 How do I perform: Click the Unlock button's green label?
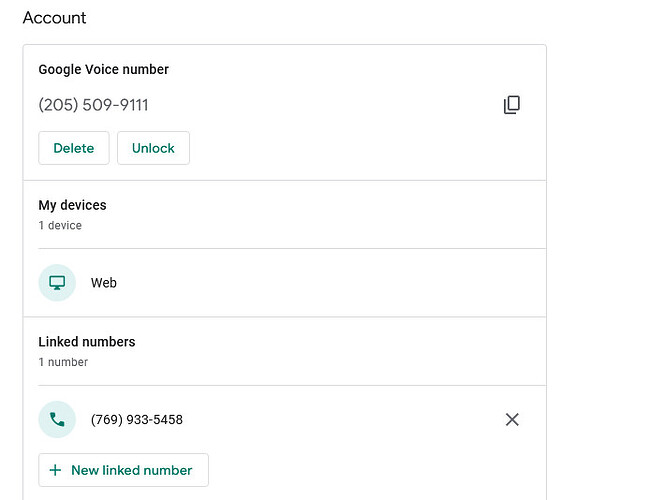153,148
